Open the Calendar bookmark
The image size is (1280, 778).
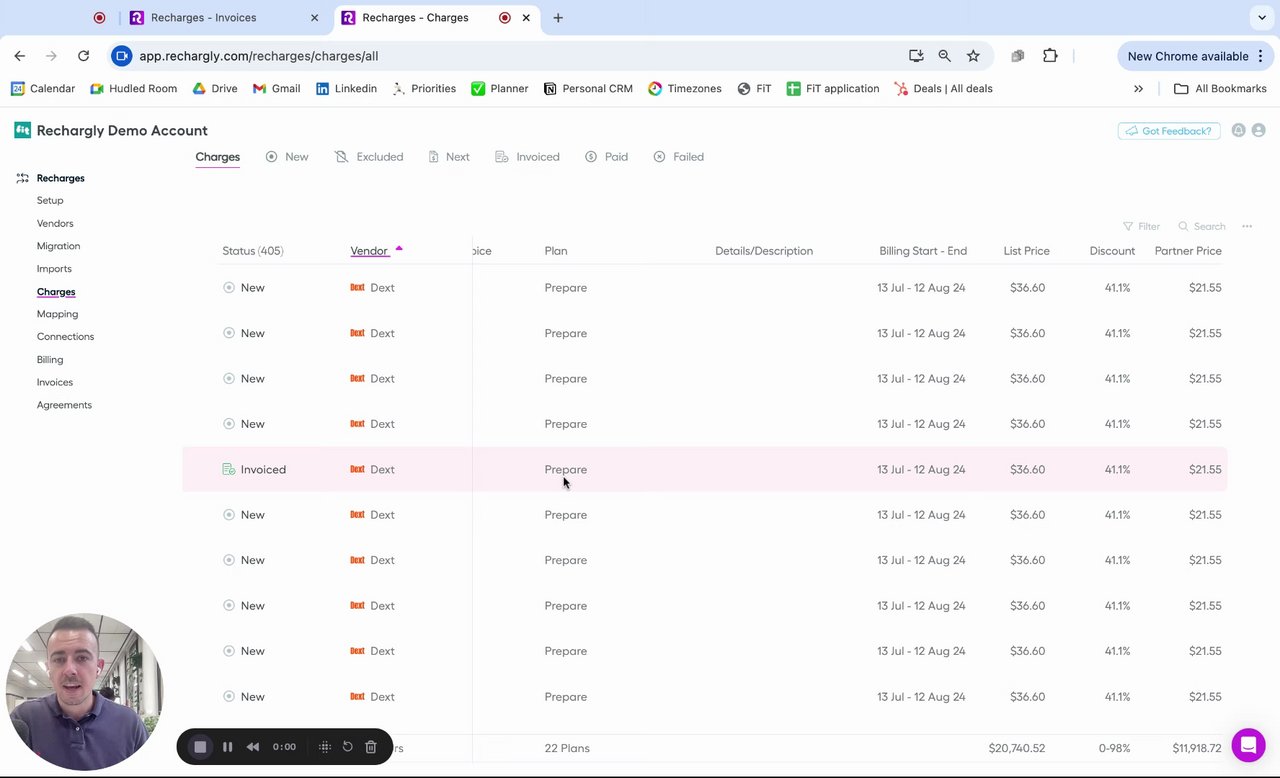click(x=43, y=88)
